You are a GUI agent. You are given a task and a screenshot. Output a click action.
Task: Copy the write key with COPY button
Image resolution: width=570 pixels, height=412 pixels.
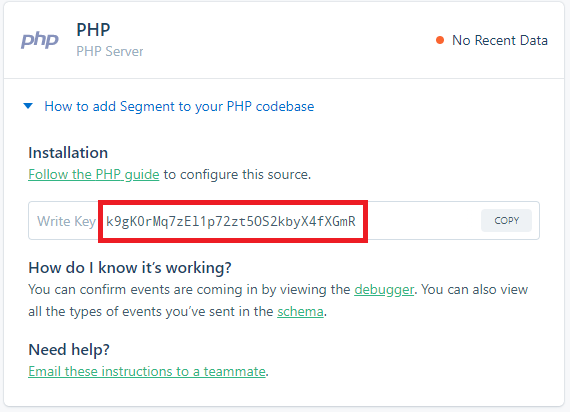coord(506,220)
